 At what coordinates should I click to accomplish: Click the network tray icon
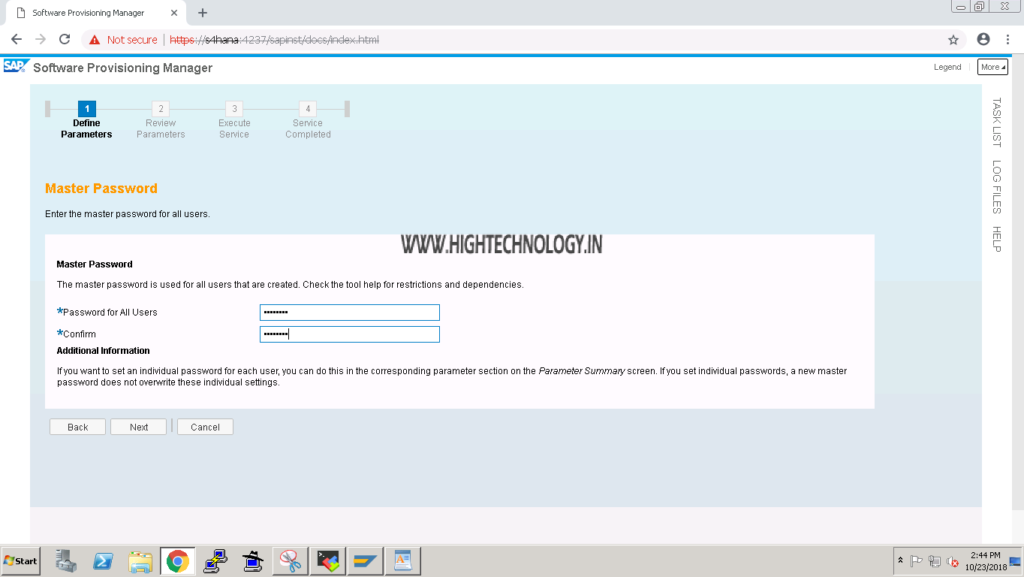[x=935, y=561]
